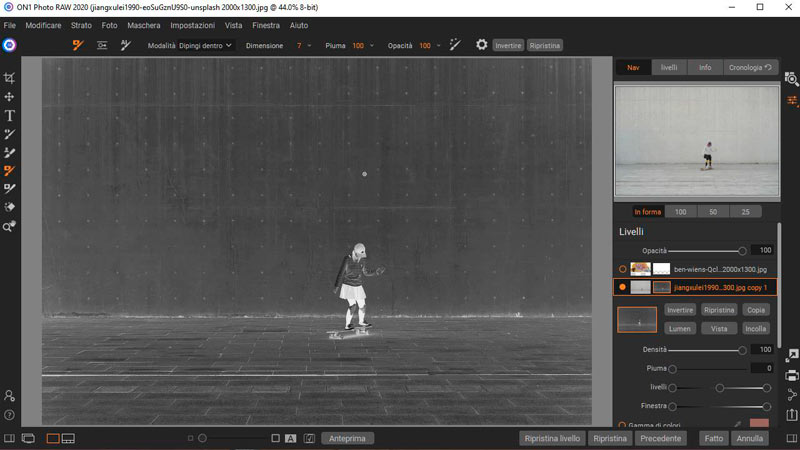This screenshot has height=450, width=800.
Task: Open the Help question mark icon
Action: coord(10,414)
